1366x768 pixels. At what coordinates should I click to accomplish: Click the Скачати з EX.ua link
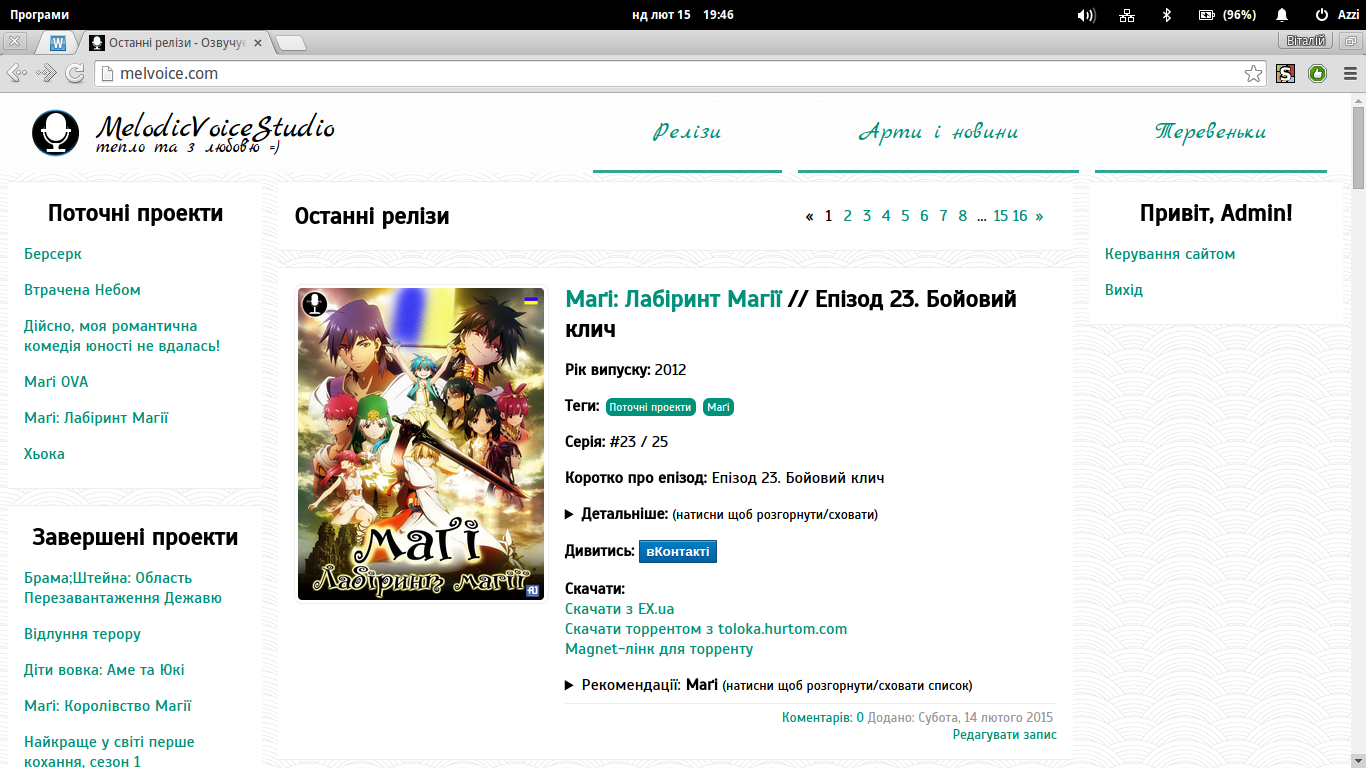pos(619,609)
